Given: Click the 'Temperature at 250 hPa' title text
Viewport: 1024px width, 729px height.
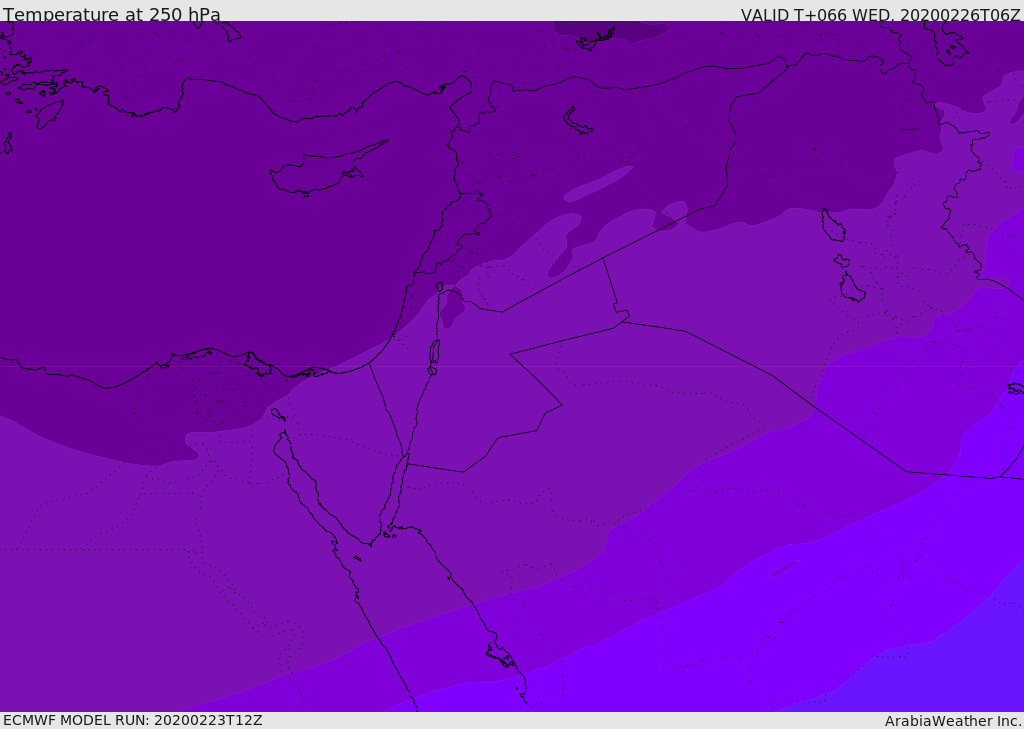Looking at the screenshot, I should (112, 14).
